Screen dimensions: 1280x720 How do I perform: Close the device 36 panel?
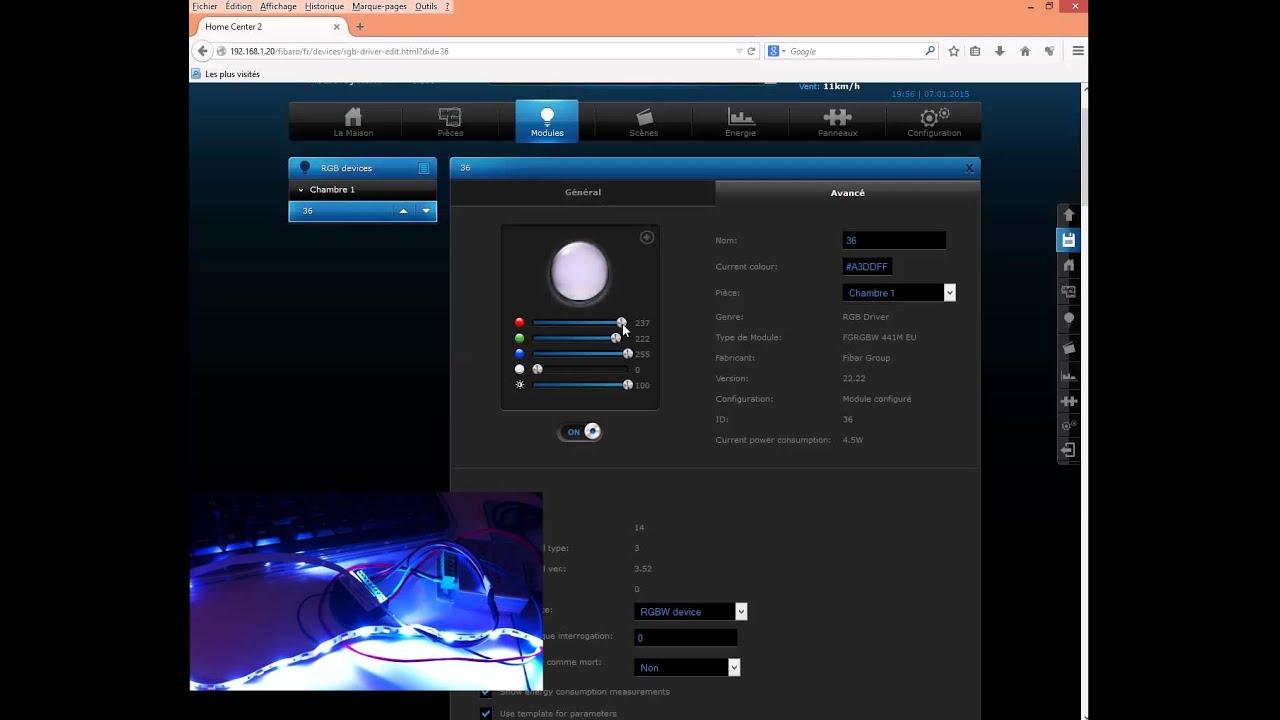coord(968,168)
